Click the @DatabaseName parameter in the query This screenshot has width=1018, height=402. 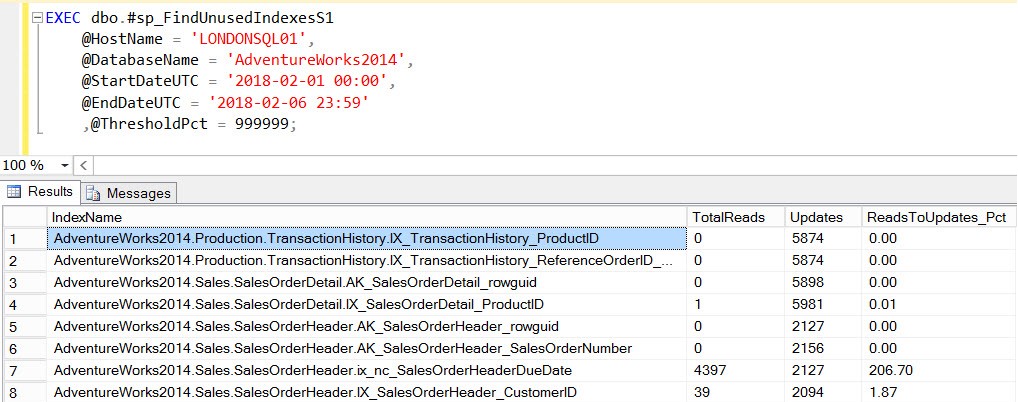140,60
